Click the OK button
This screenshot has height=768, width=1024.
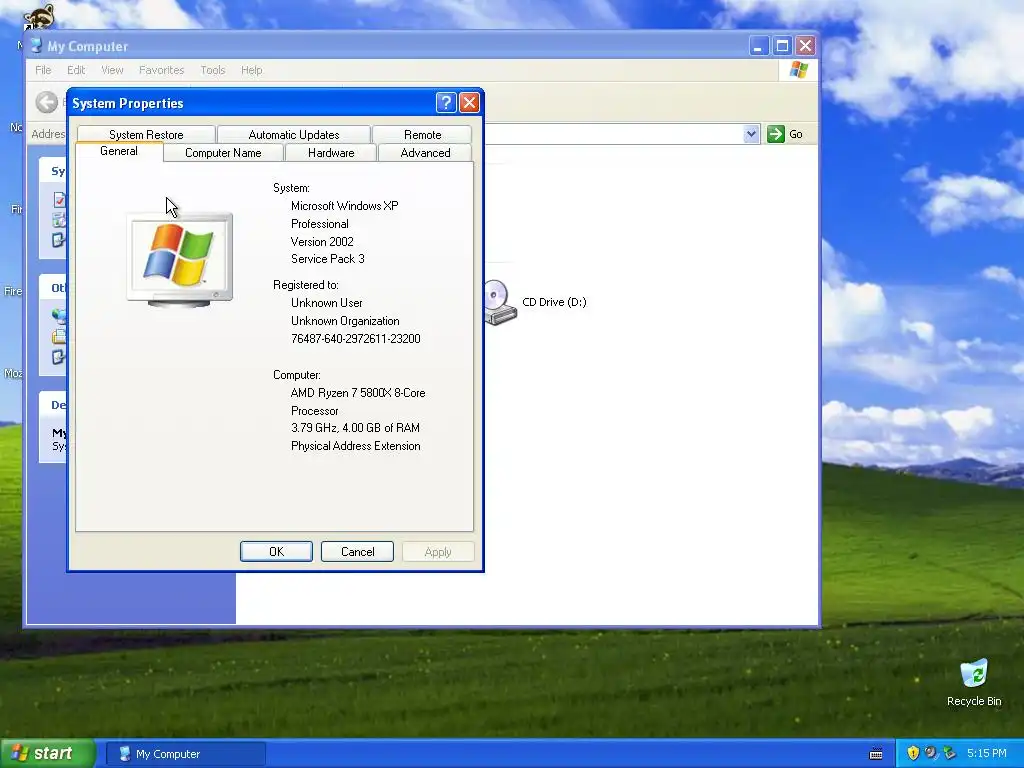276,552
